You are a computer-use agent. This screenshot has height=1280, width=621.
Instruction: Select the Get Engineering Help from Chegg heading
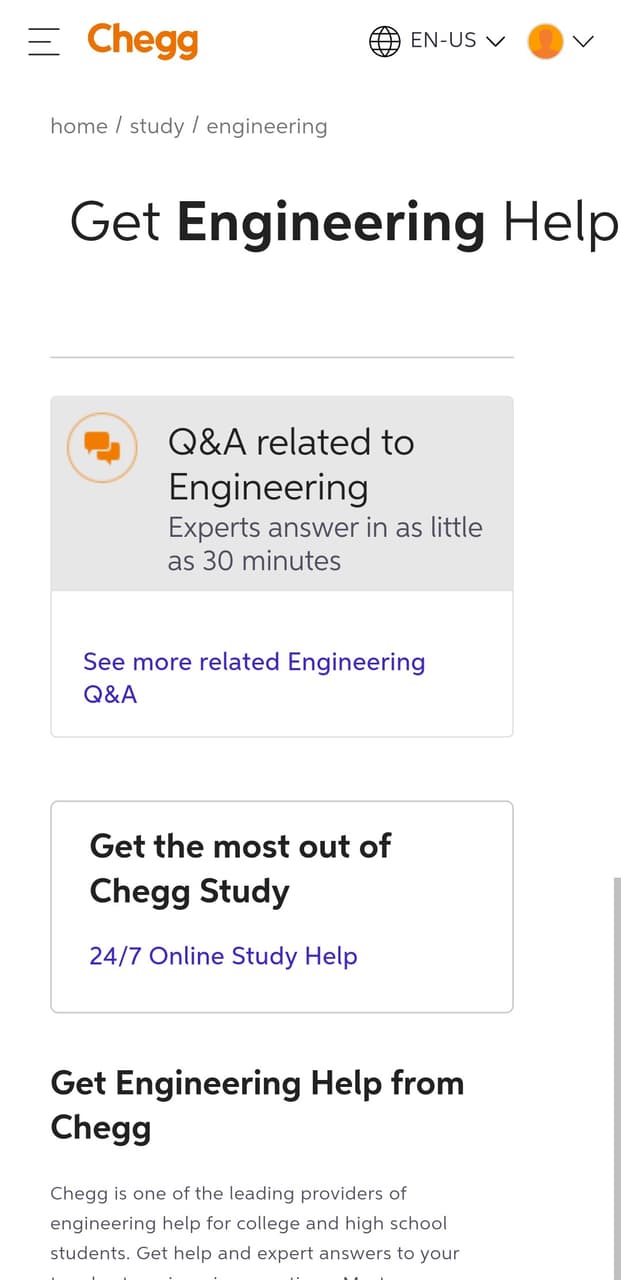coord(257,1104)
